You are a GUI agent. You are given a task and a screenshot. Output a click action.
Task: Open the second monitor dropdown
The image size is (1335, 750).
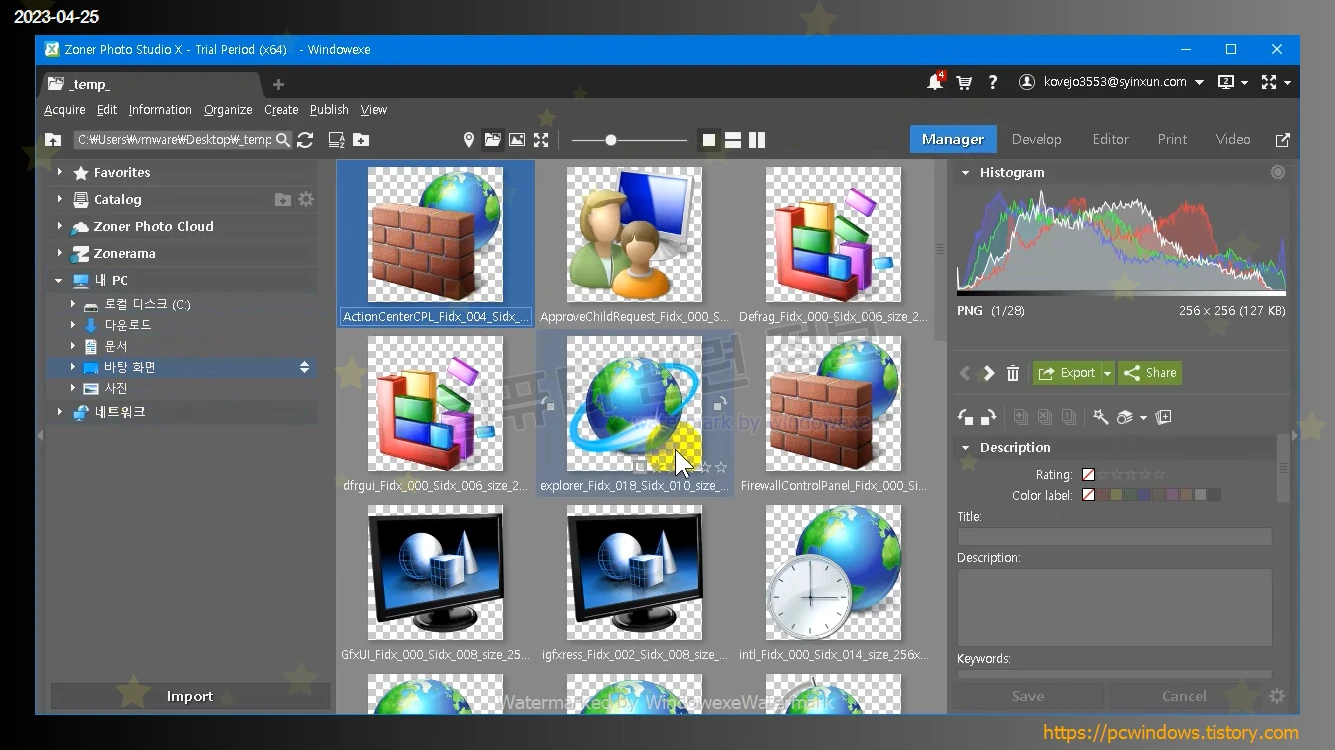tap(1244, 83)
